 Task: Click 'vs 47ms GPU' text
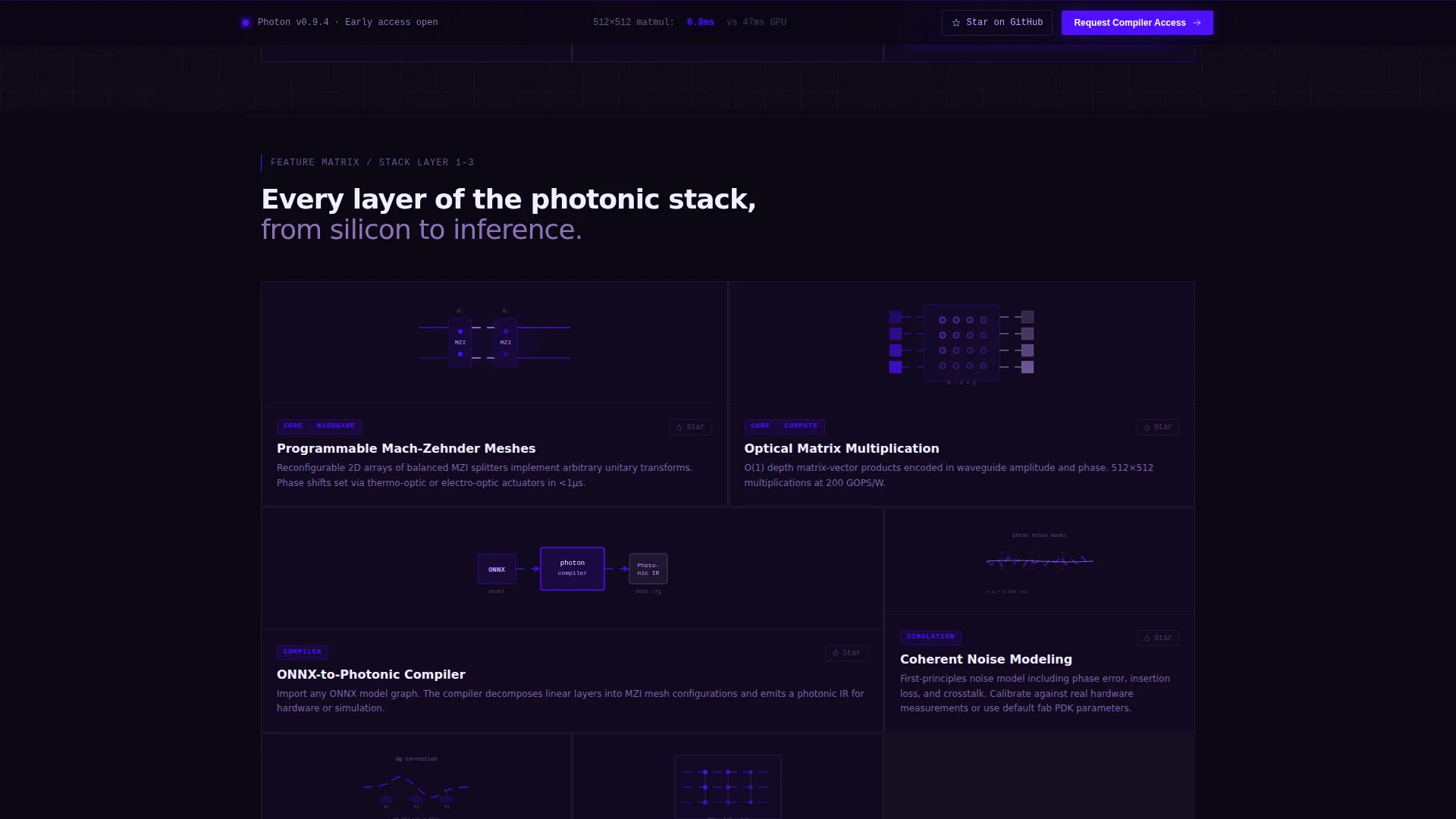(756, 23)
